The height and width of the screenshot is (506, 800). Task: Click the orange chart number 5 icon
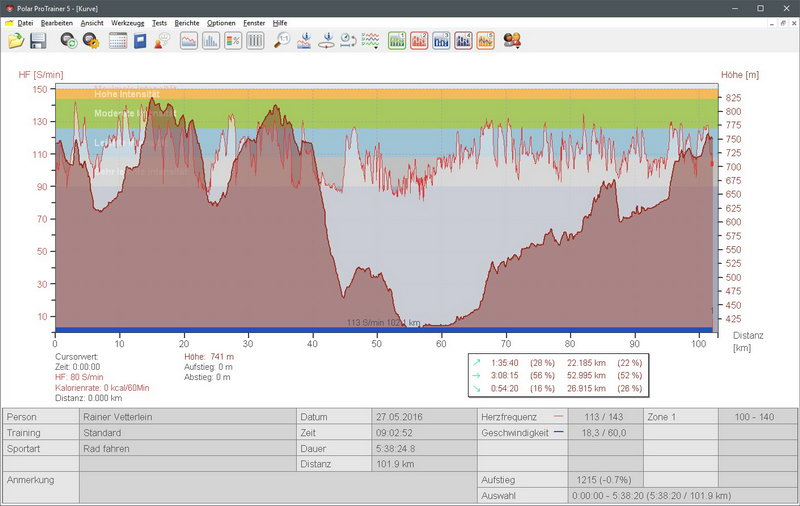tap(485, 41)
